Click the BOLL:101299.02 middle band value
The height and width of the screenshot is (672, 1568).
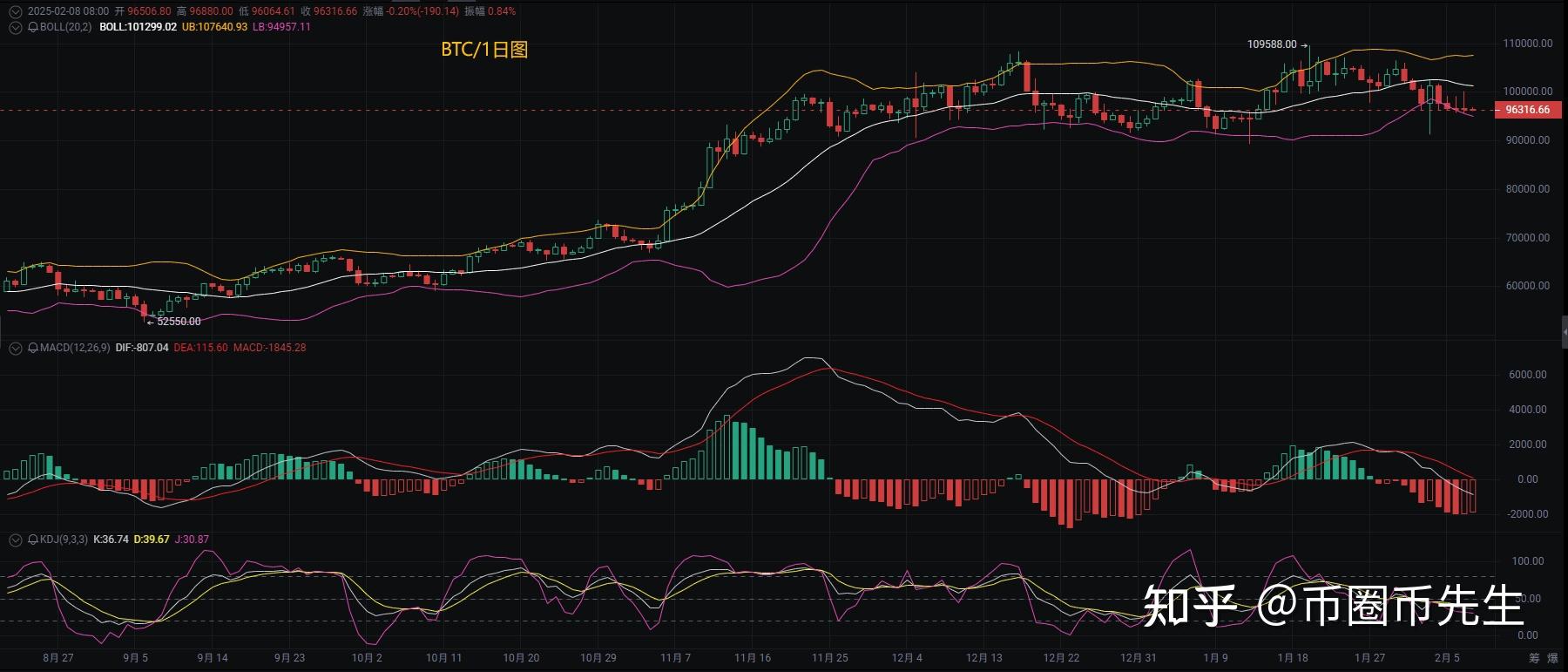click(138, 27)
